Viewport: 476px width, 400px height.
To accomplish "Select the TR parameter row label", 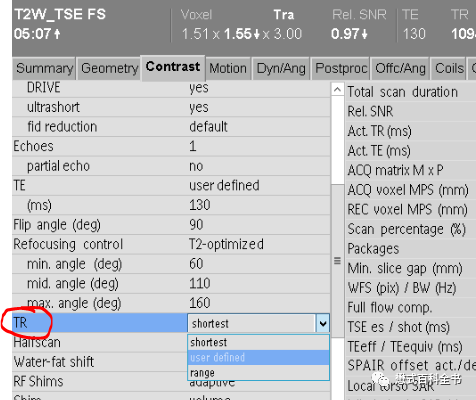I will point(20,323).
